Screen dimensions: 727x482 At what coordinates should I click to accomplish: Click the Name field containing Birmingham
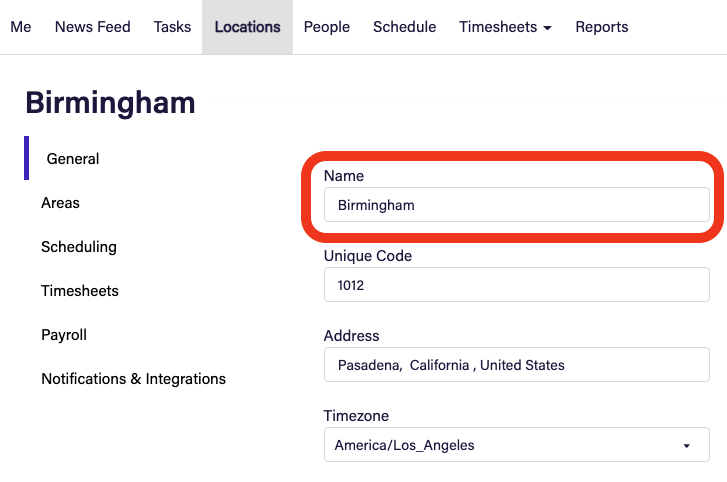click(x=516, y=205)
